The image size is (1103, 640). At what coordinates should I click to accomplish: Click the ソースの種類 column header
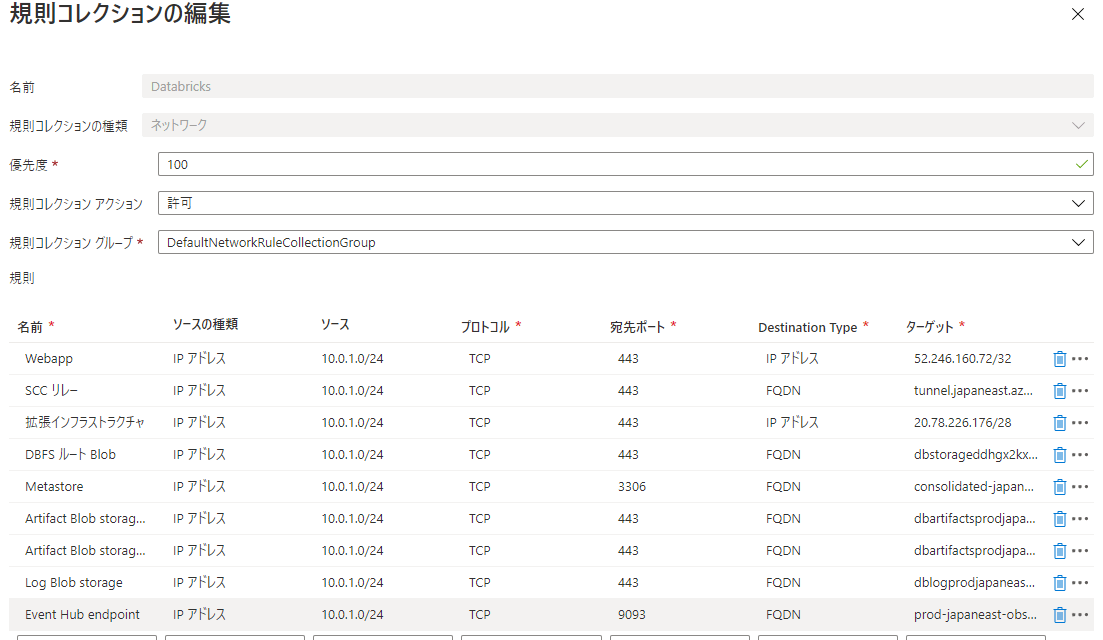coord(205,324)
